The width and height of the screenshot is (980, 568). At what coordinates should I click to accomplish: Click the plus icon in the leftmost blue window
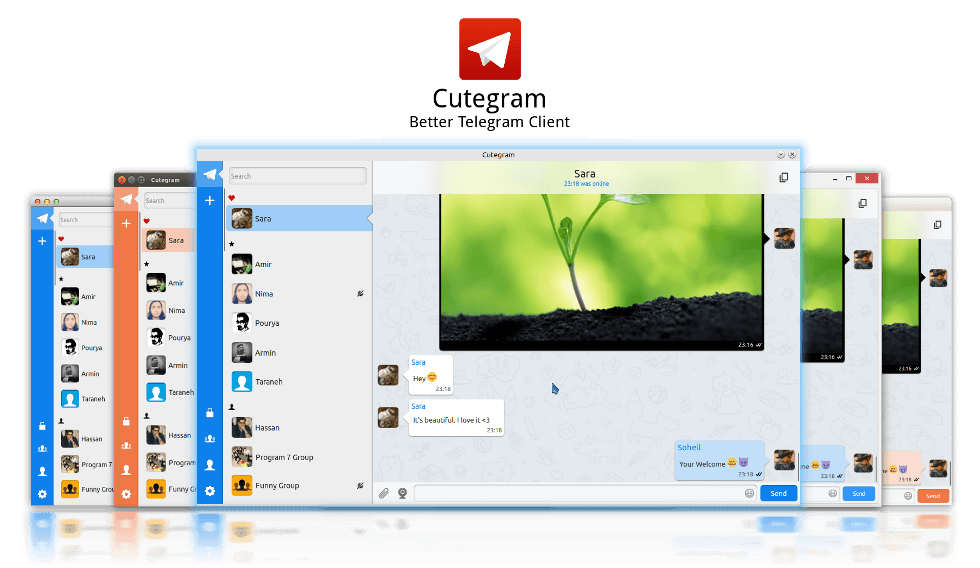42,241
